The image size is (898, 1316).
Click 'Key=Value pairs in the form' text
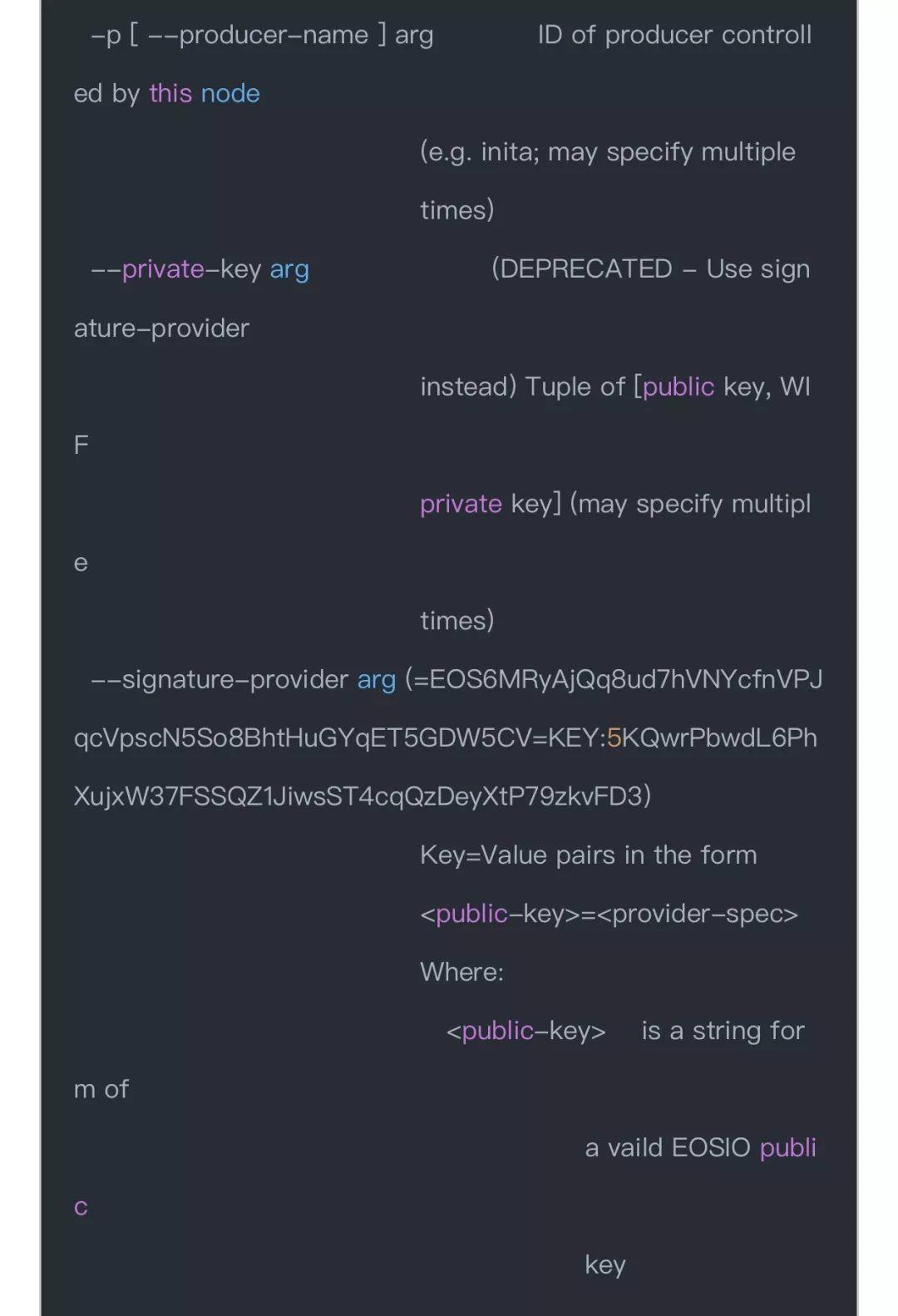(x=589, y=855)
